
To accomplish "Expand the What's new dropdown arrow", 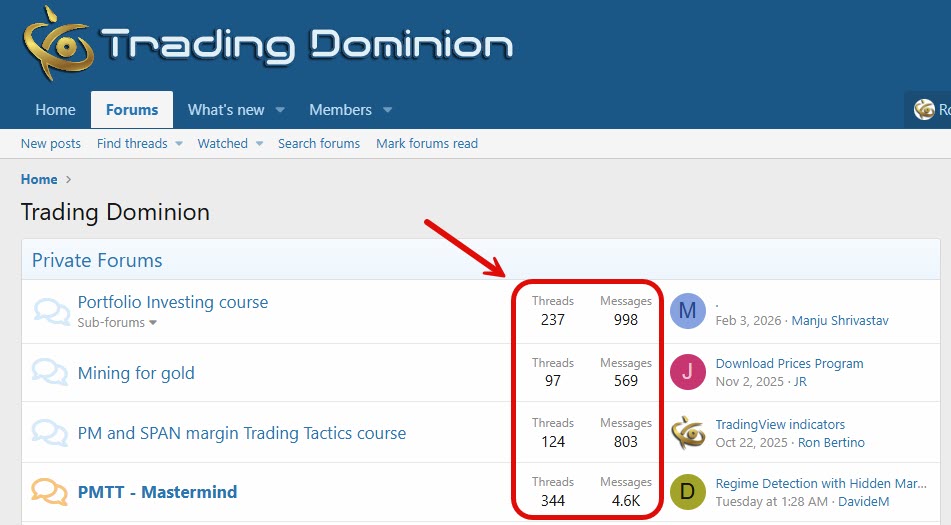I will tap(281, 110).
